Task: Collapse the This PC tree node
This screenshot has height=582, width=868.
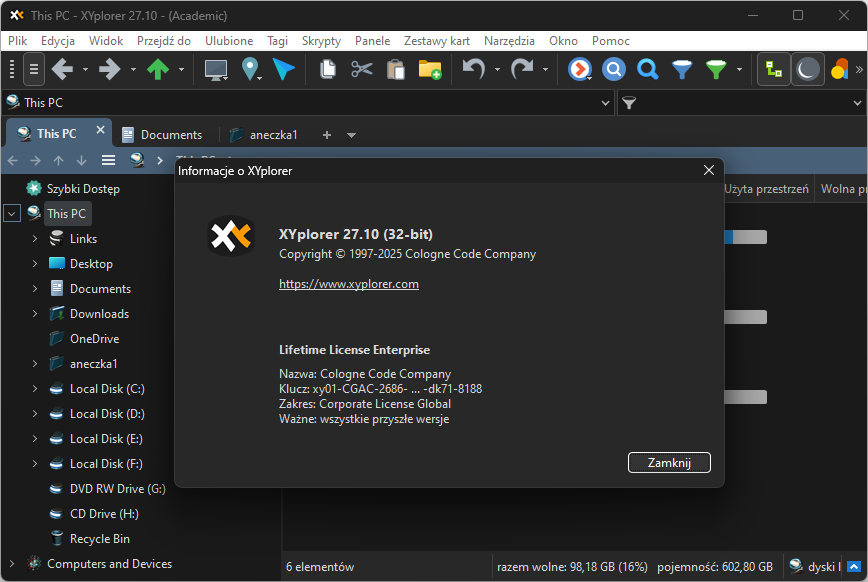Action: click(12, 213)
